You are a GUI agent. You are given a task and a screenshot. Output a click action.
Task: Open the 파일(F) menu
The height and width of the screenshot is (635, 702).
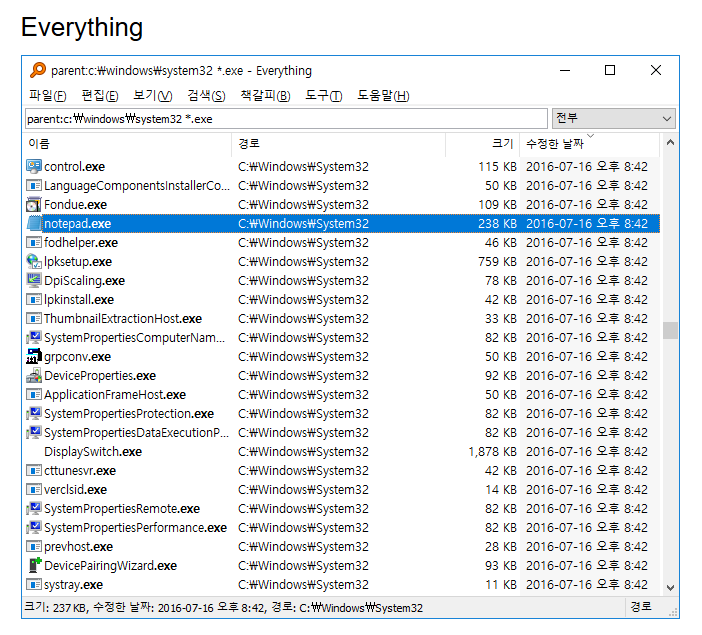coord(47,95)
